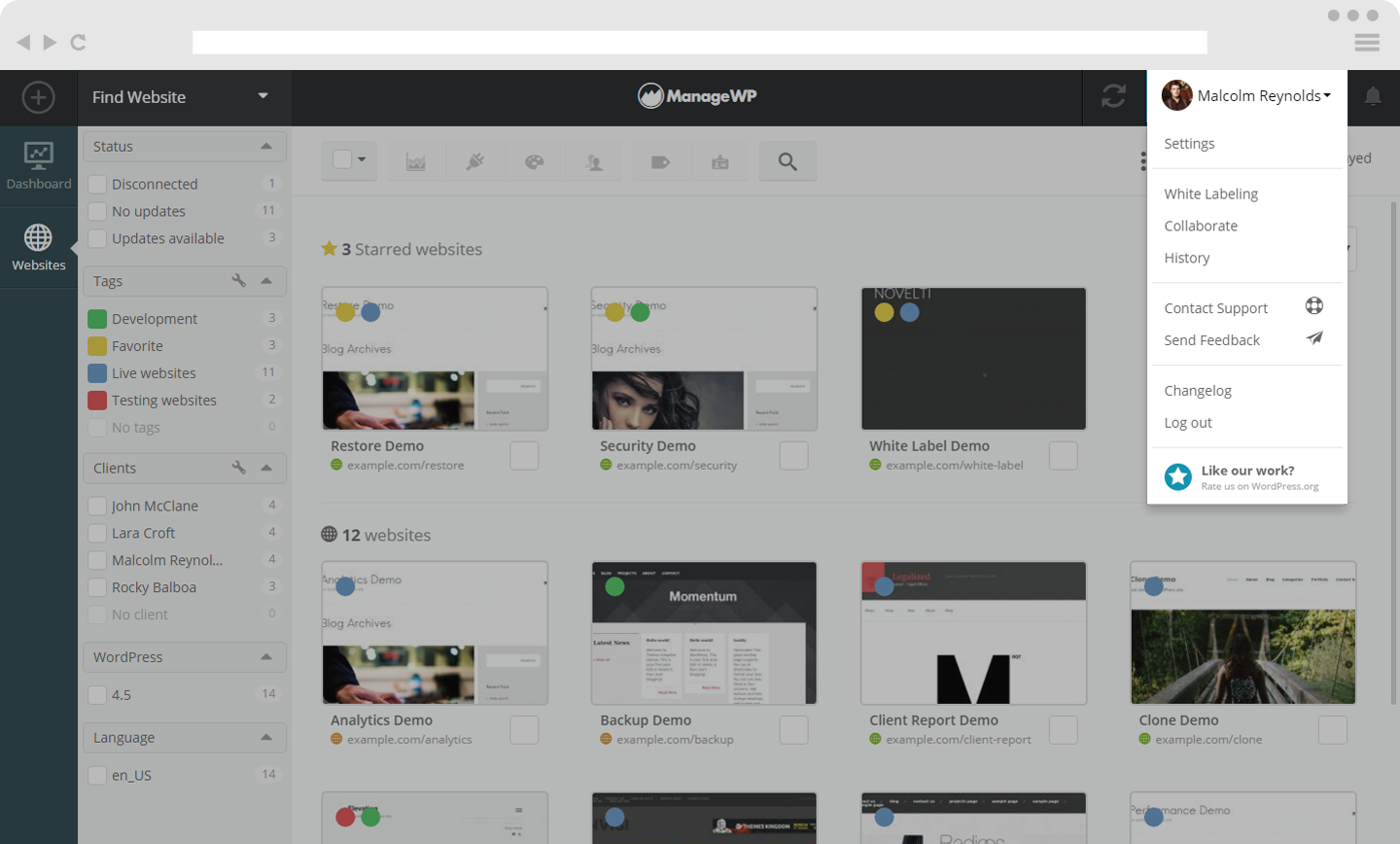Click Send Feedback text
Image resolution: width=1400 pixels, height=844 pixels.
point(1211,339)
